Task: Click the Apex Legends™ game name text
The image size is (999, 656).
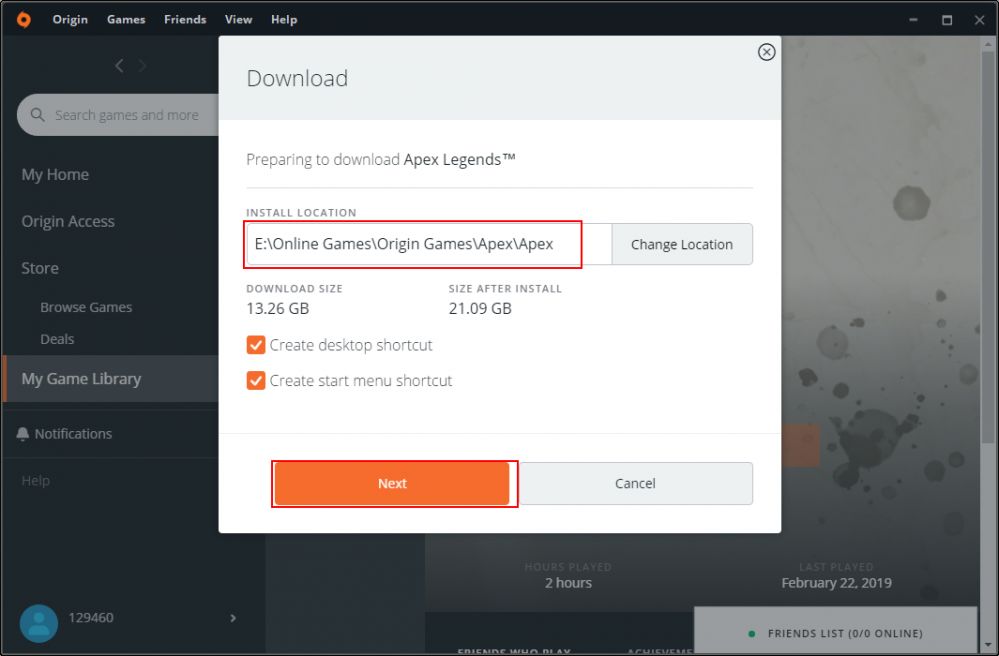Action: (x=459, y=159)
